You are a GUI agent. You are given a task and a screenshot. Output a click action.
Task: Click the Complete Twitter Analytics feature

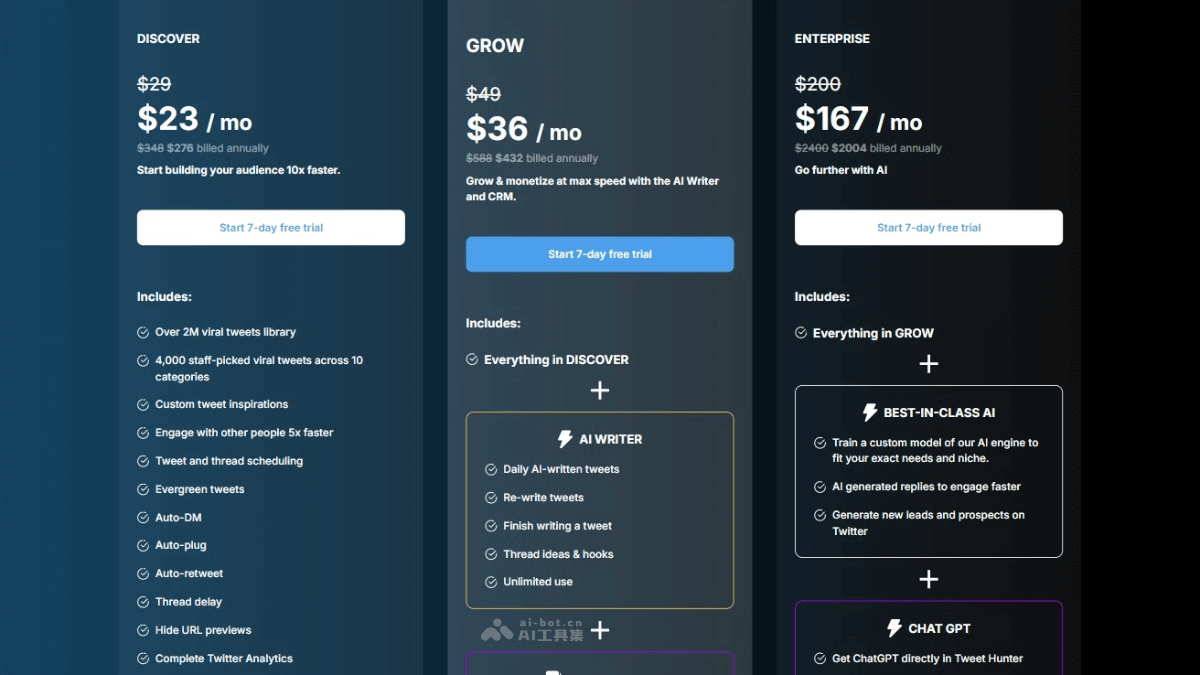click(224, 659)
